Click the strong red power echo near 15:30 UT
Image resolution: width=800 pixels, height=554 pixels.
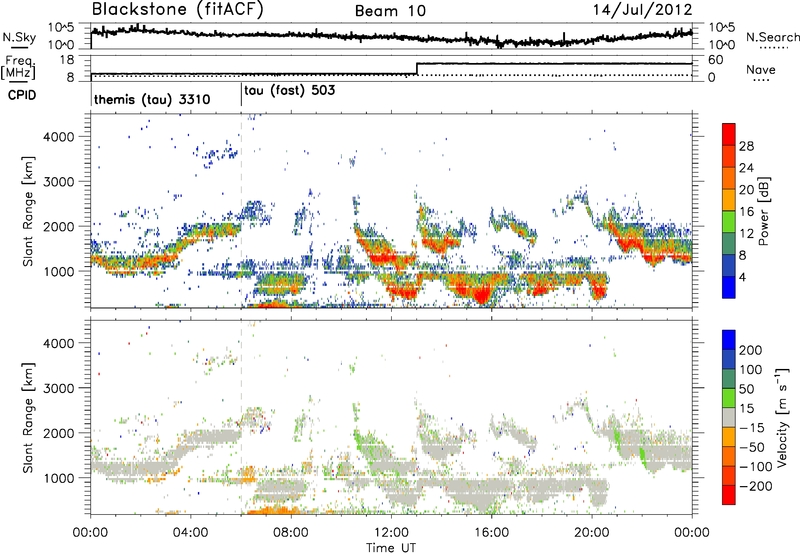tap(481, 294)
